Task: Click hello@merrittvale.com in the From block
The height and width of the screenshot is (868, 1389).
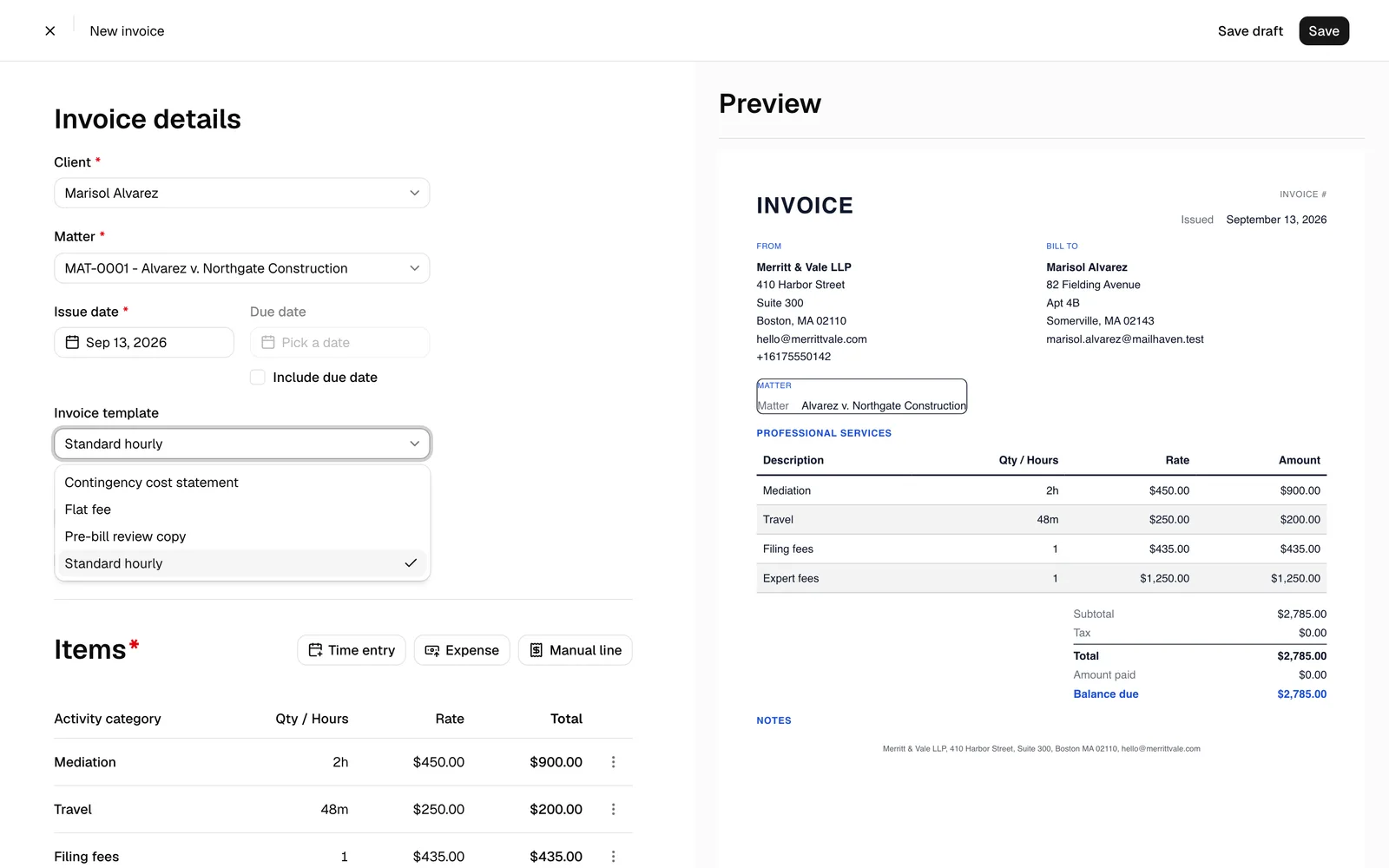Action: point(811,339)
